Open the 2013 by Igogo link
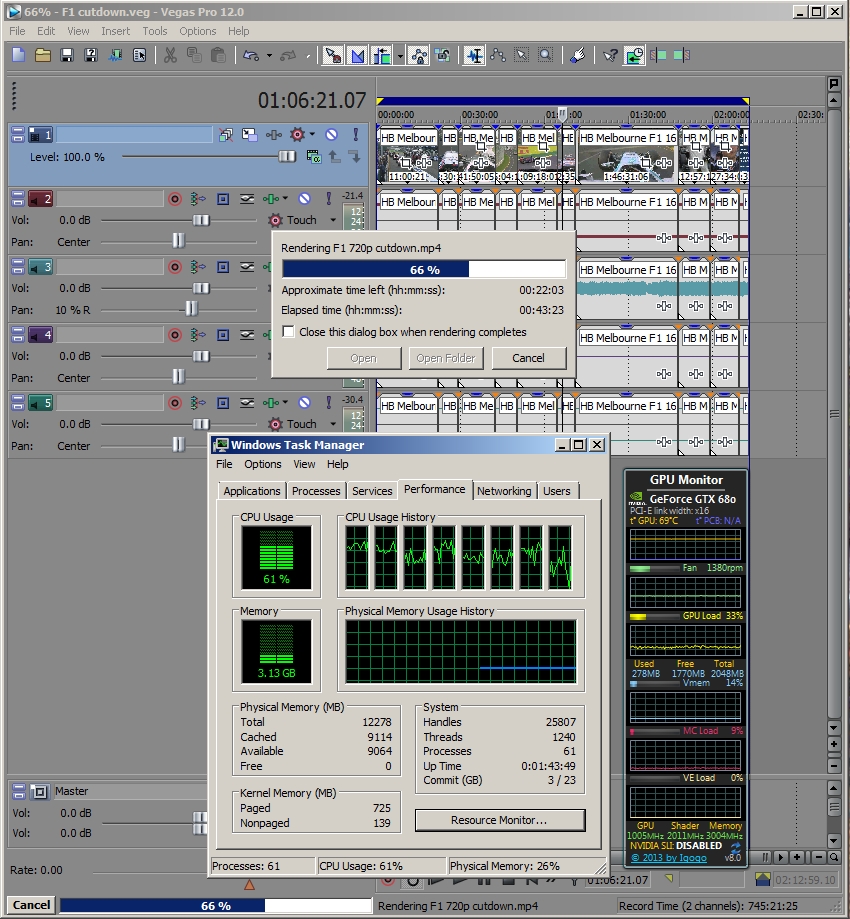 tap(668, 857)
